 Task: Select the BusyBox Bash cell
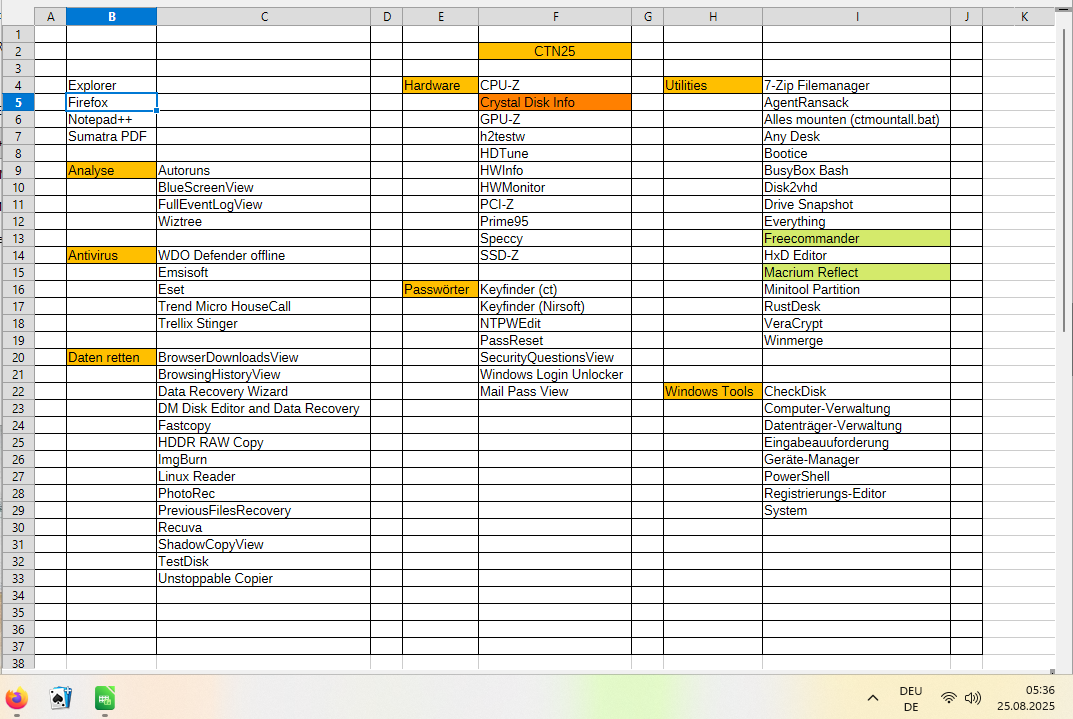[857, 170]
